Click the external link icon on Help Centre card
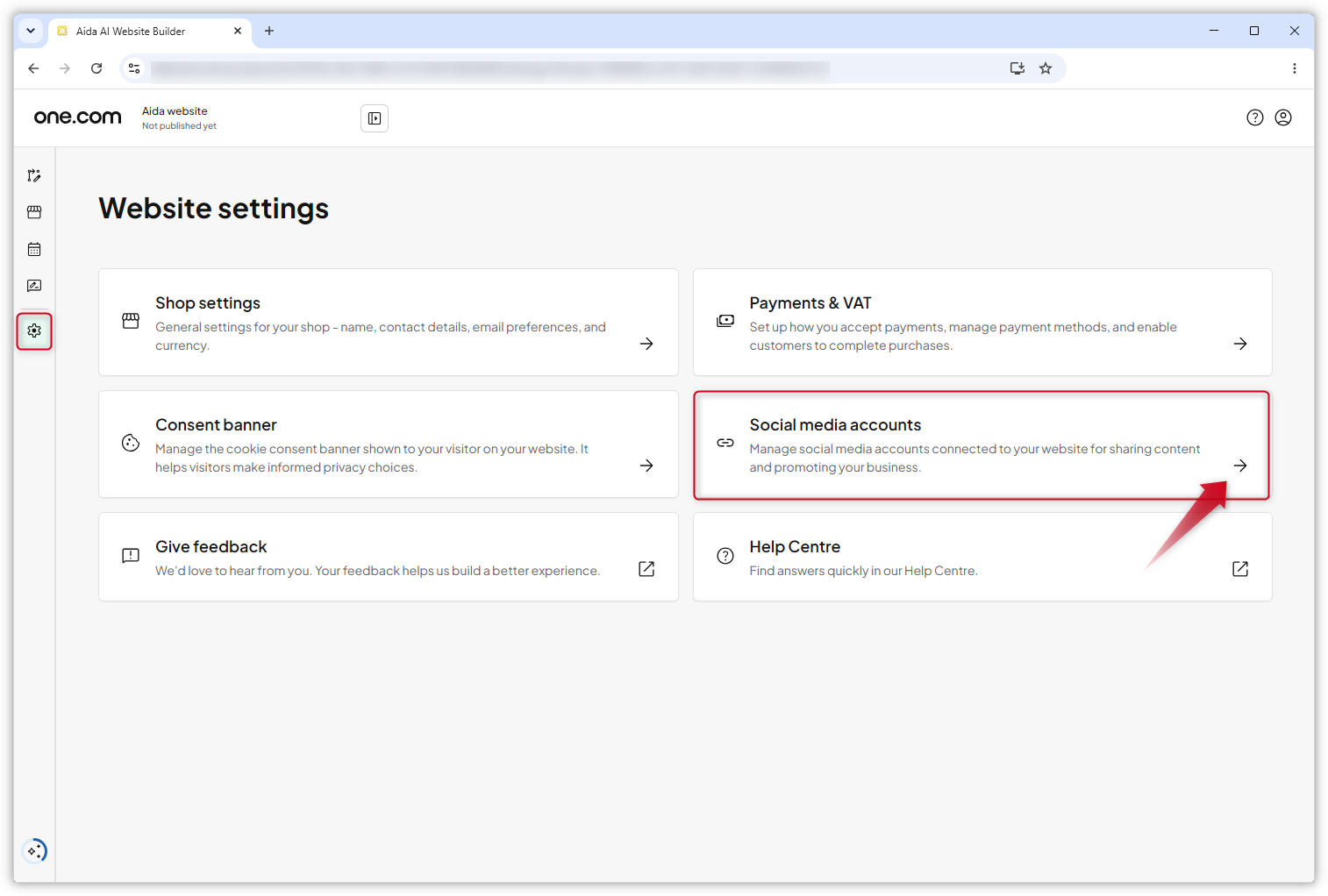 tap(1240, 569)
